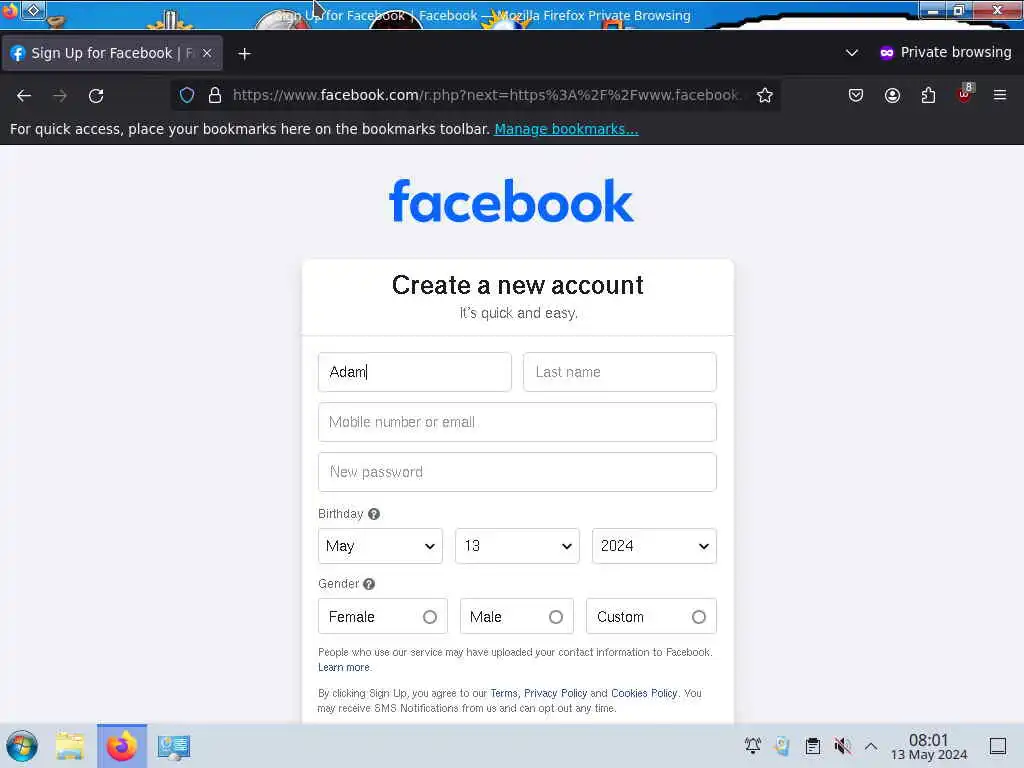Click the window menu icon in title bar
Viewport: 1024px width, 768px height.
[33, 10]
